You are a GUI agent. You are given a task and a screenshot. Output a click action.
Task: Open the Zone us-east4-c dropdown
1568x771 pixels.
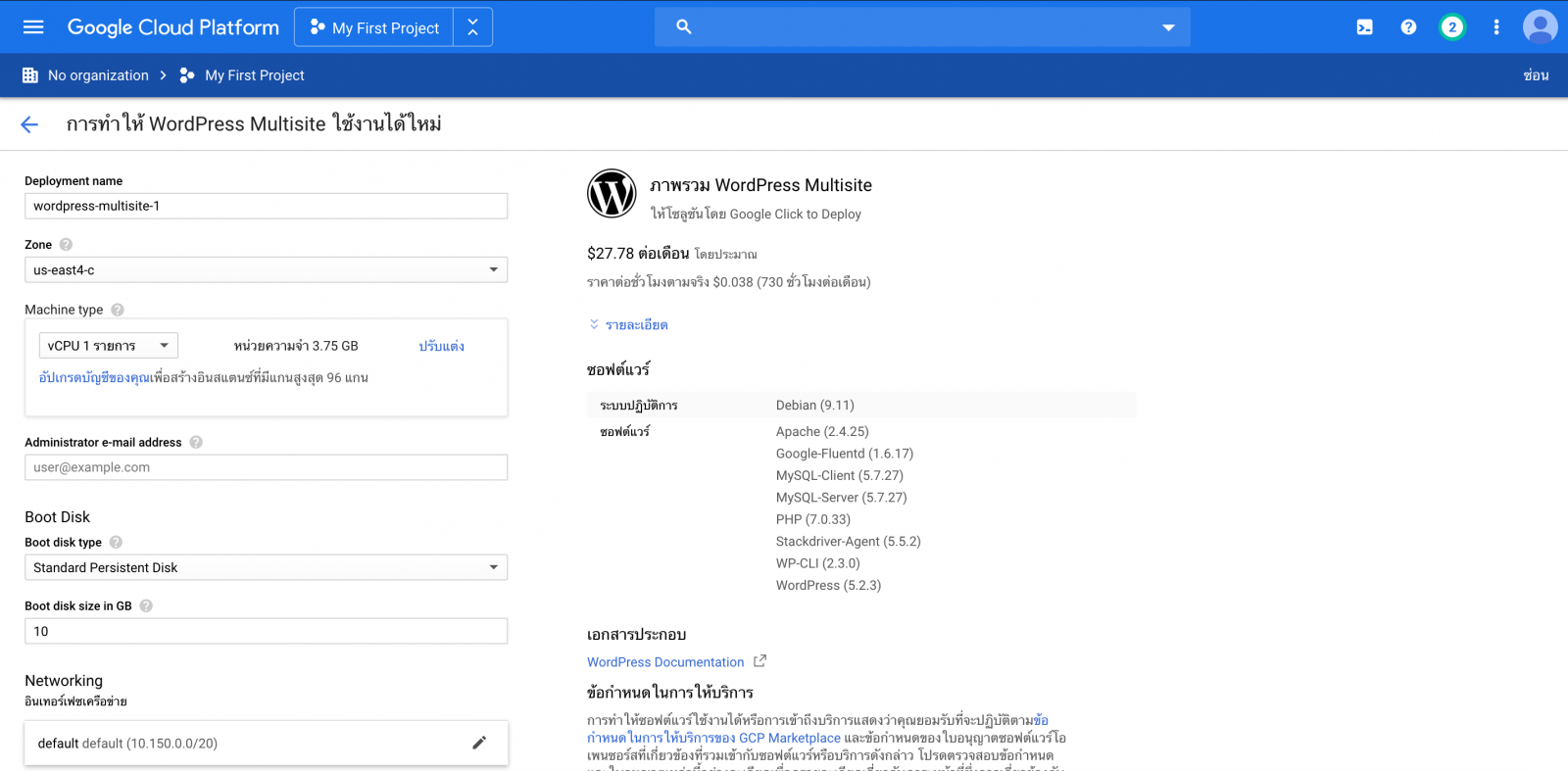[x=266, y=269]
